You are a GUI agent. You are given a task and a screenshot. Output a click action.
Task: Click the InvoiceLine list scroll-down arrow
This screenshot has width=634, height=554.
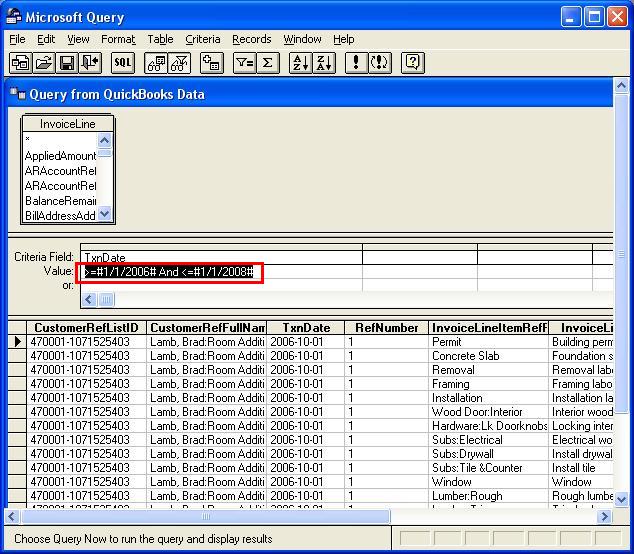[105, 214]
